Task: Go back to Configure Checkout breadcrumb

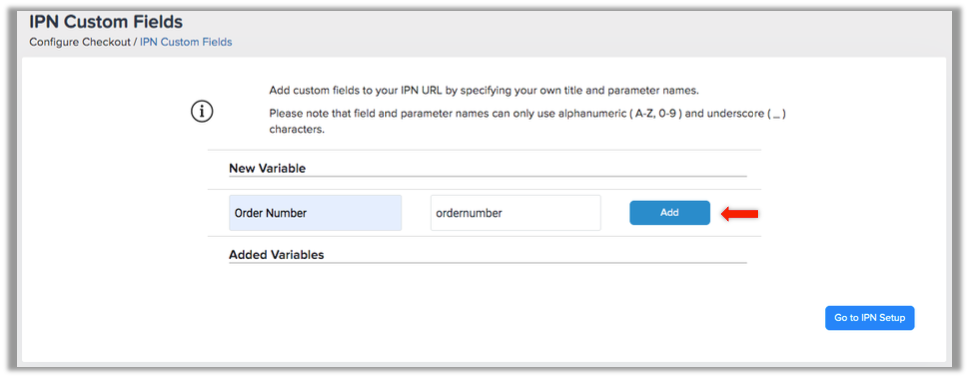Action: pyautogui.click(x=80, y=43)
